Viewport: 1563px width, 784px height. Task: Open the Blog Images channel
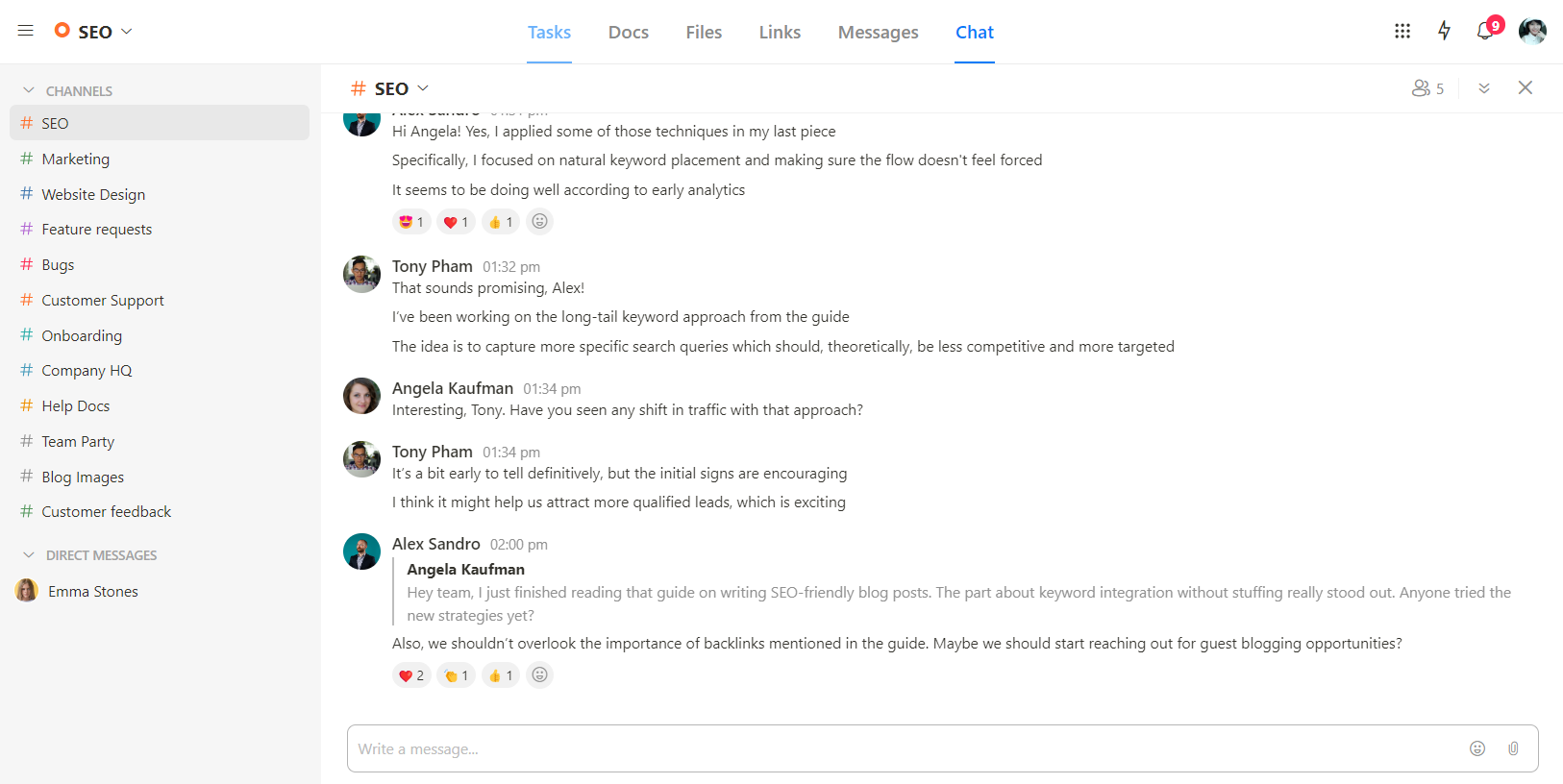point(160,477)
